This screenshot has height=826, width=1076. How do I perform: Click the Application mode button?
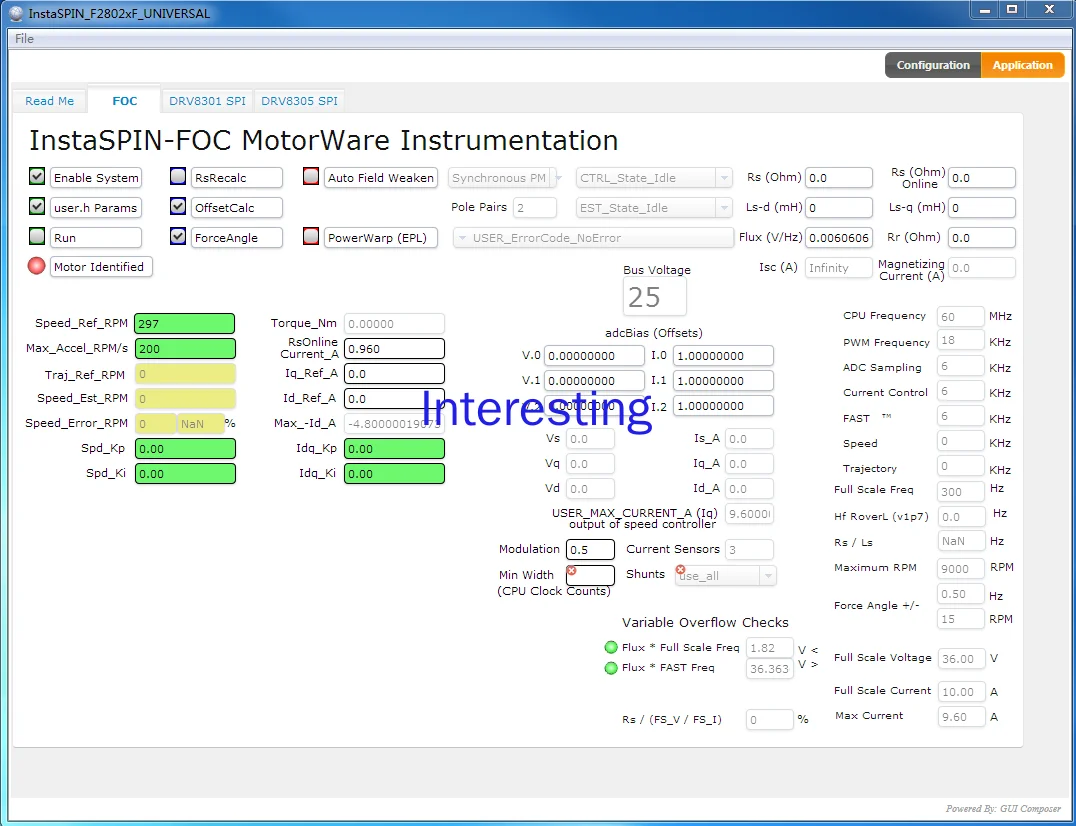(1022, 64)
